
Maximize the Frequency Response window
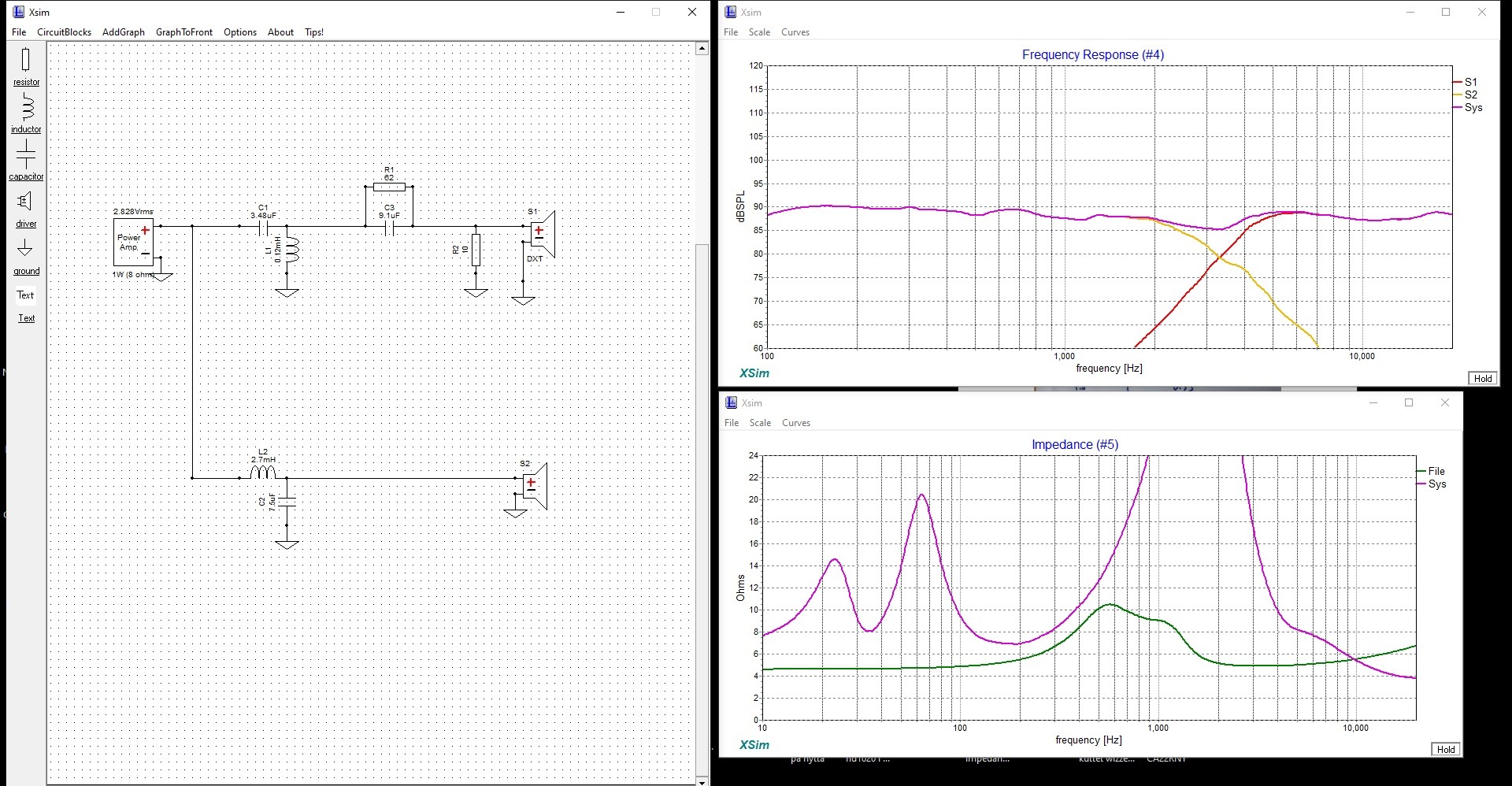(x=1446, y=12)
